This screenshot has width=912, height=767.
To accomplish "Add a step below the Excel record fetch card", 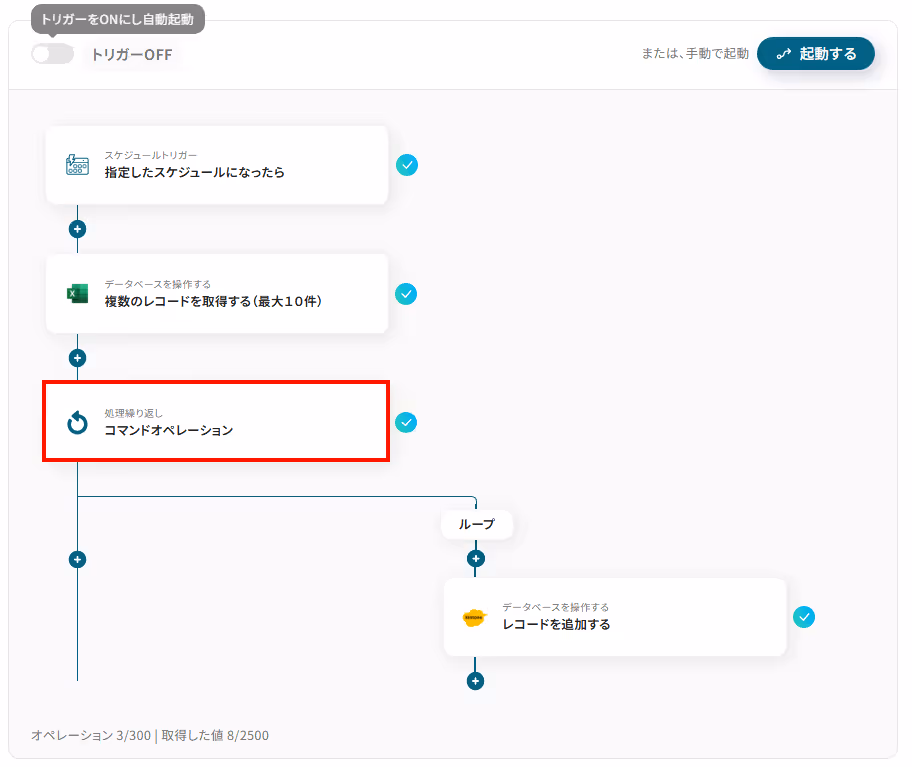I will [x=77, y=358].
